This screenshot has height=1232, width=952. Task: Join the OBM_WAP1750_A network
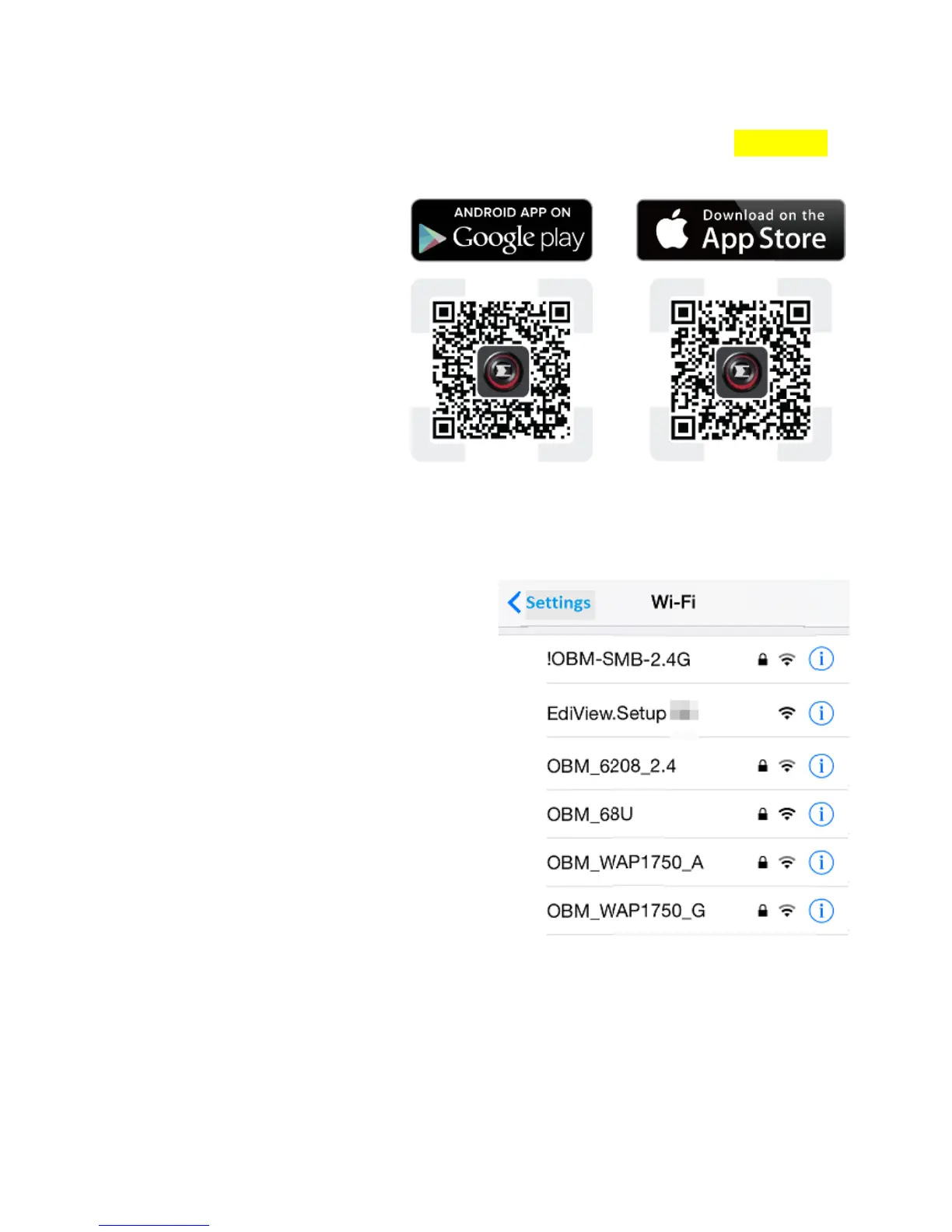697,862
